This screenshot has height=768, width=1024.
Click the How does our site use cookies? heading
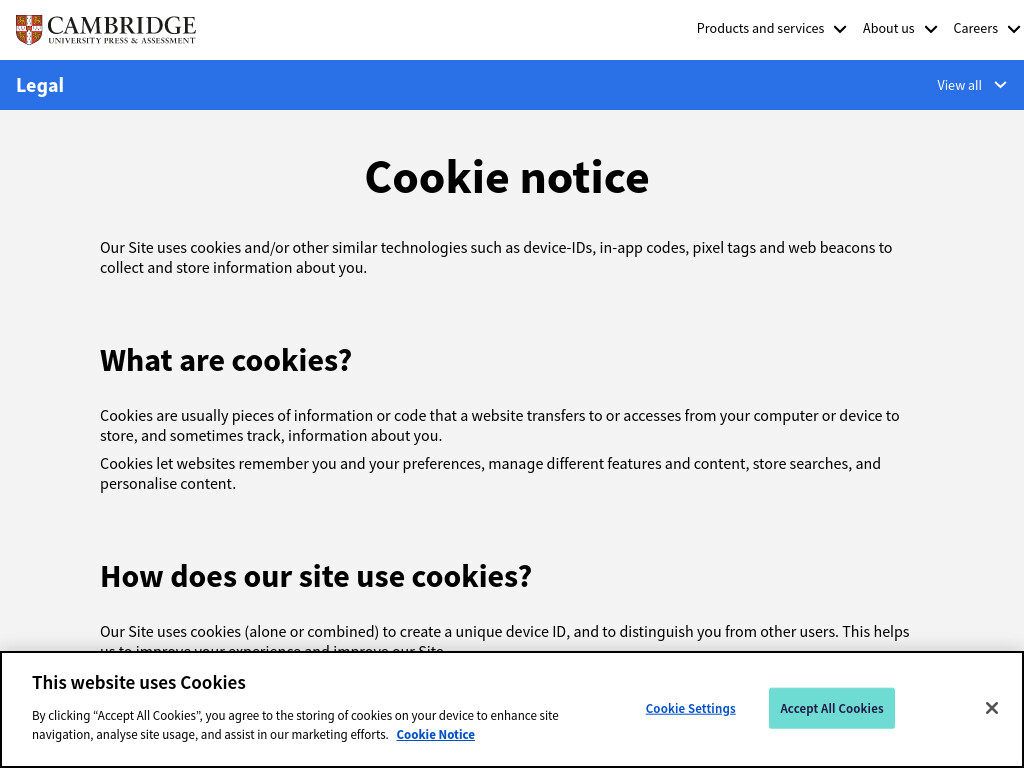click(316, 577)
